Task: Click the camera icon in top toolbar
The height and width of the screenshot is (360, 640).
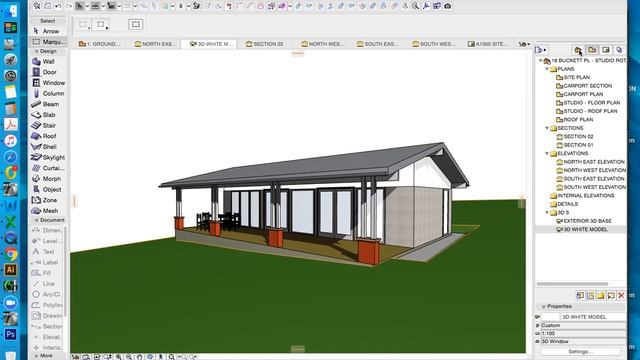Action: coord(448,6)
